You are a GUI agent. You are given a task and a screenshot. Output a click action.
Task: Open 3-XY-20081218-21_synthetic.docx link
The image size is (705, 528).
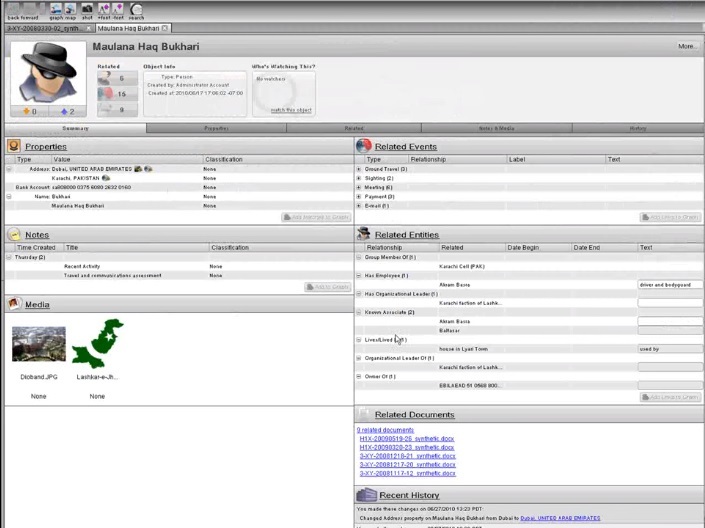pyautogui.click(x=407, y=456)
